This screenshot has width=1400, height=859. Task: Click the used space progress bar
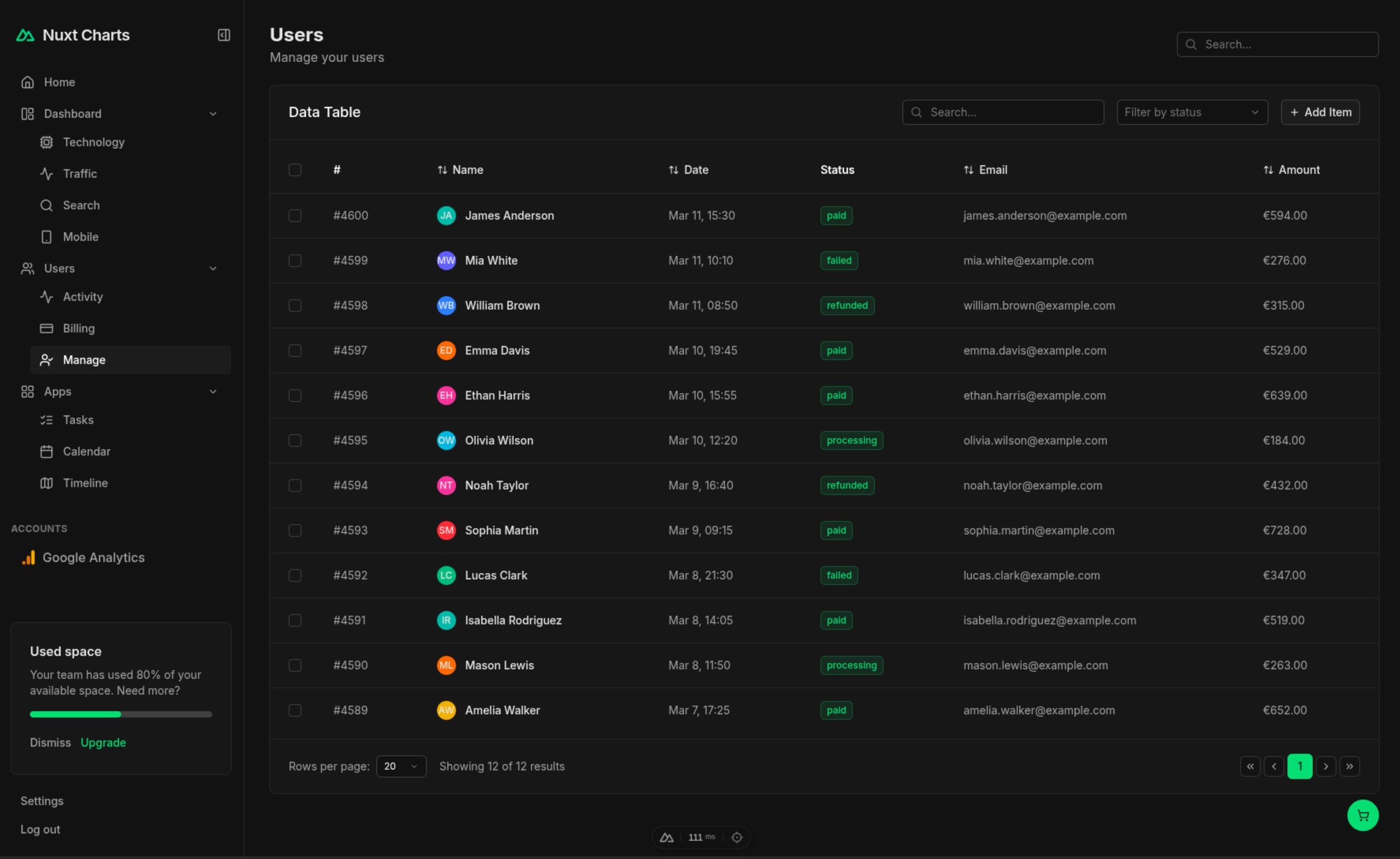coord(121,714)
